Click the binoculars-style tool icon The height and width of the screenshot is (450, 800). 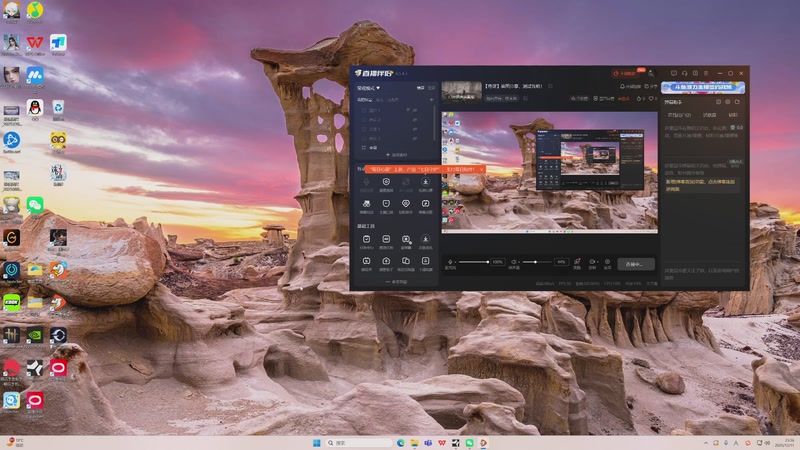pyautogui.click(x=366, y=204)
